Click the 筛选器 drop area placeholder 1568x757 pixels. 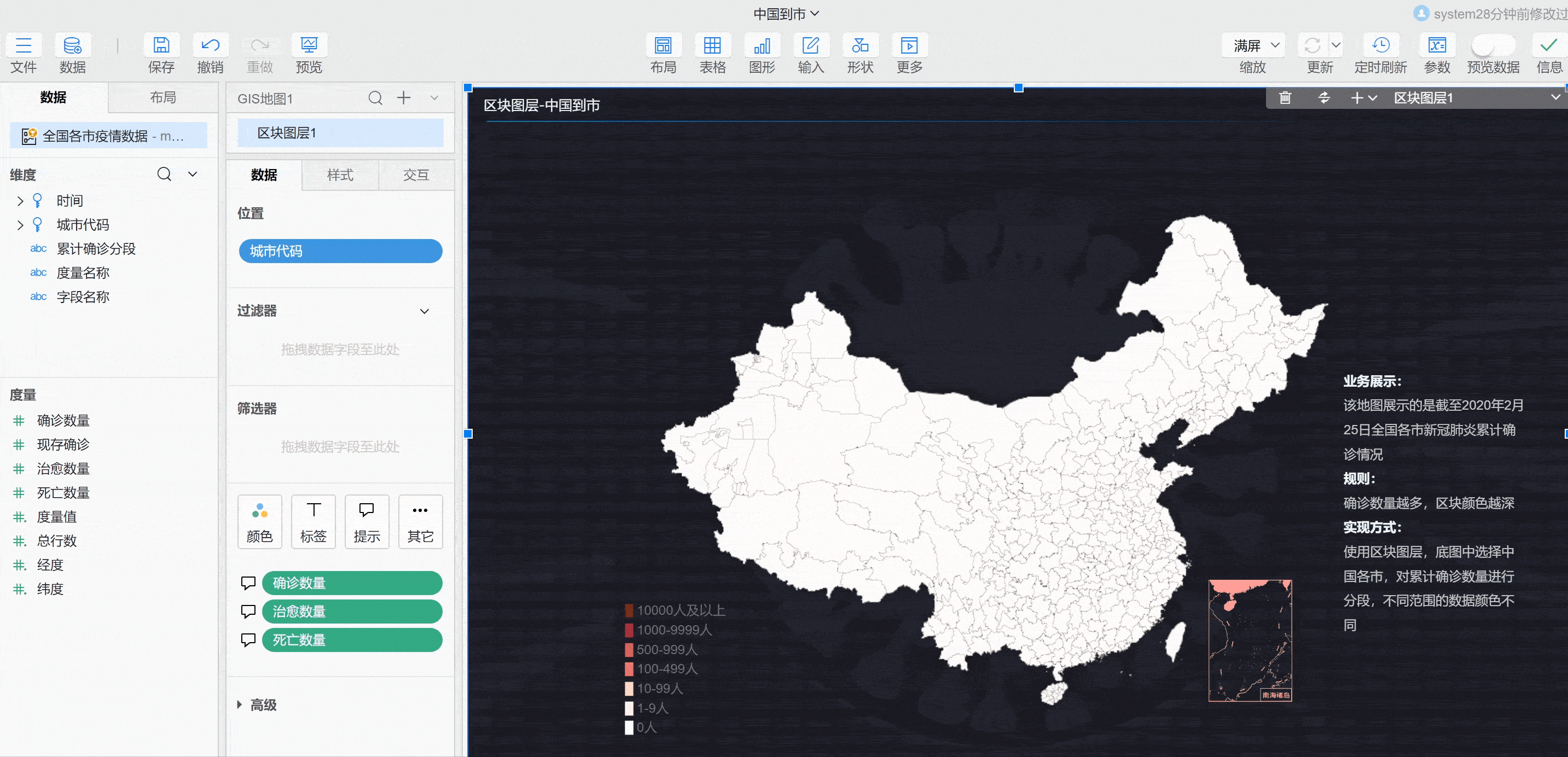pos(340,447)
